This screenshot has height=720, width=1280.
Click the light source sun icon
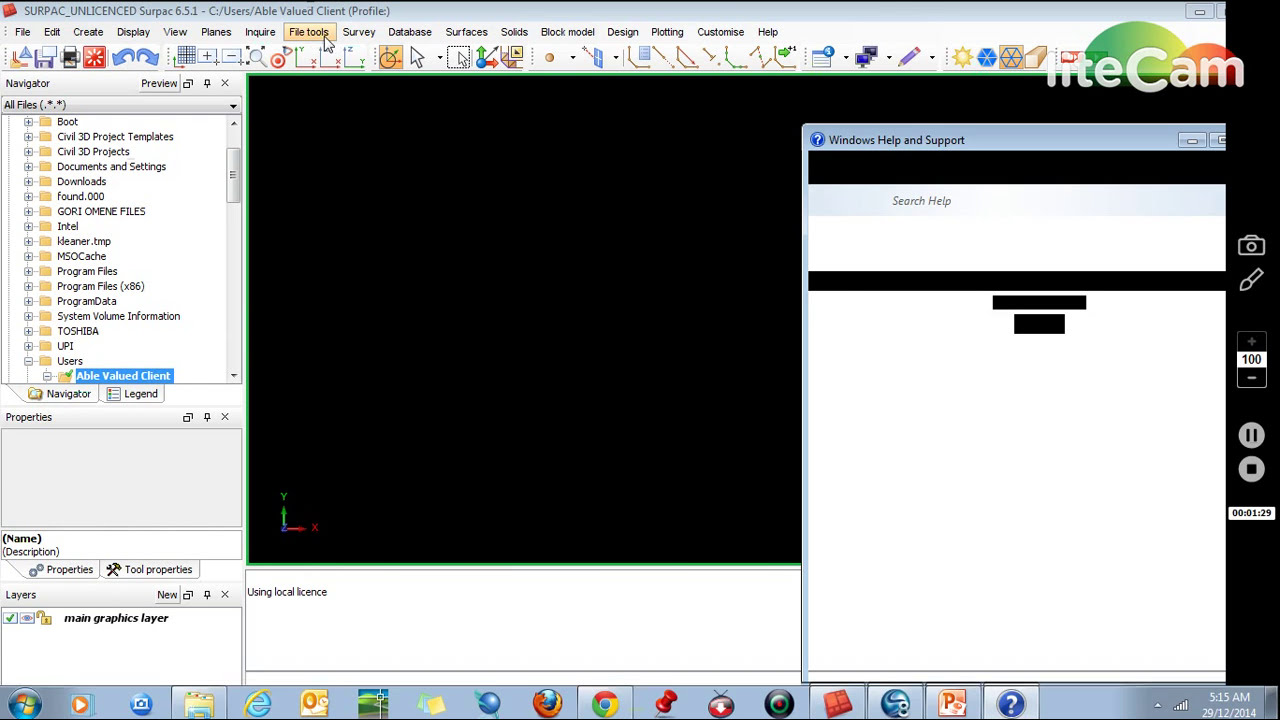(962, 57)
